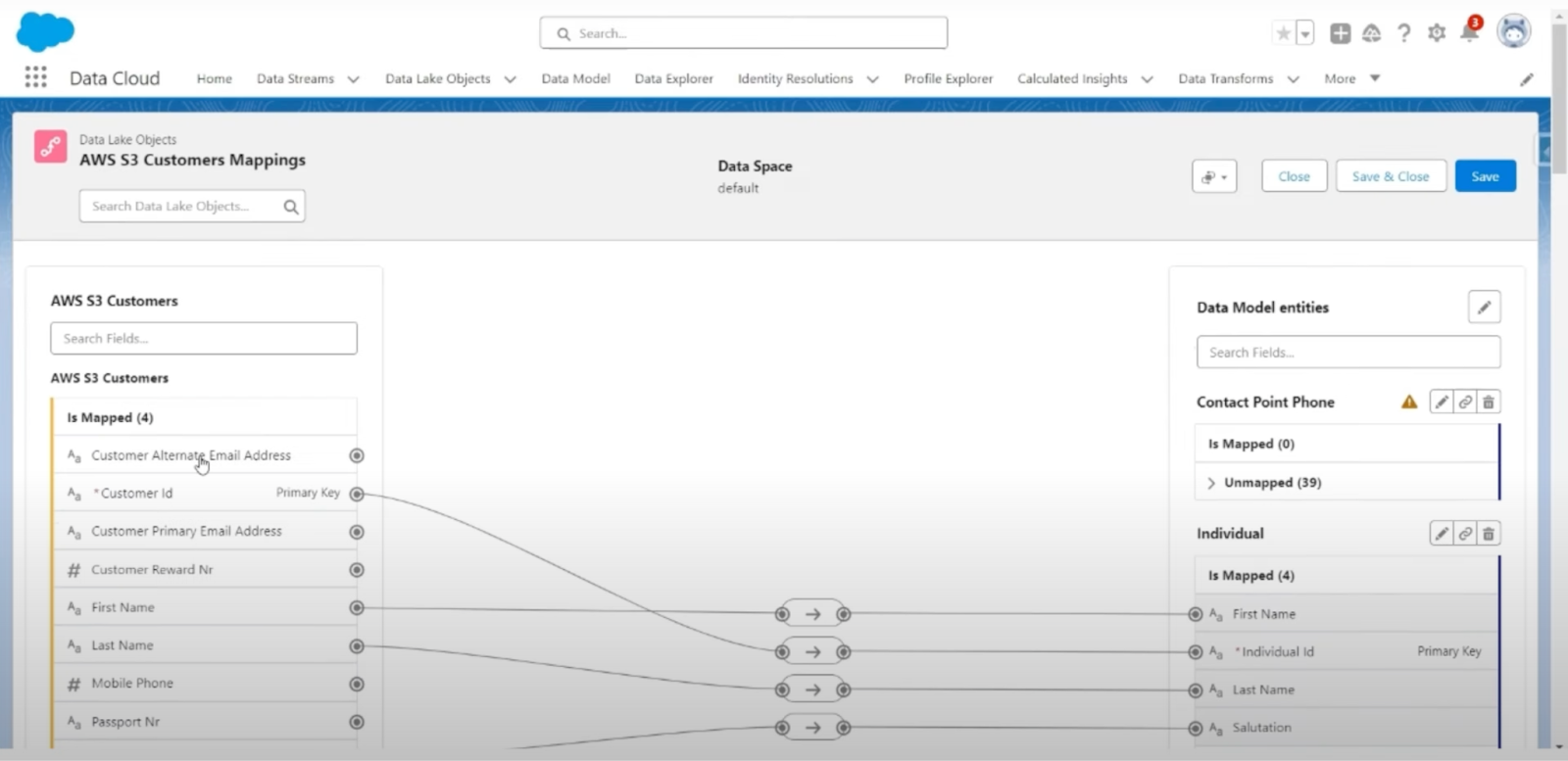Click the First Name mapping arrow connector

click(812, 614)
